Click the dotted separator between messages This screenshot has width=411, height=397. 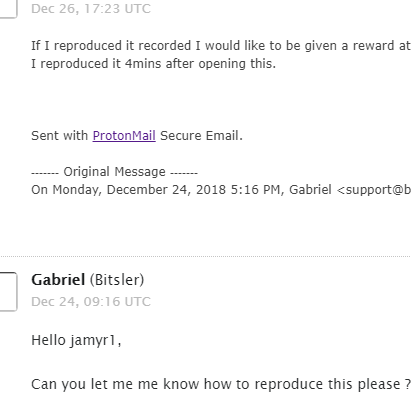(205, 257)
